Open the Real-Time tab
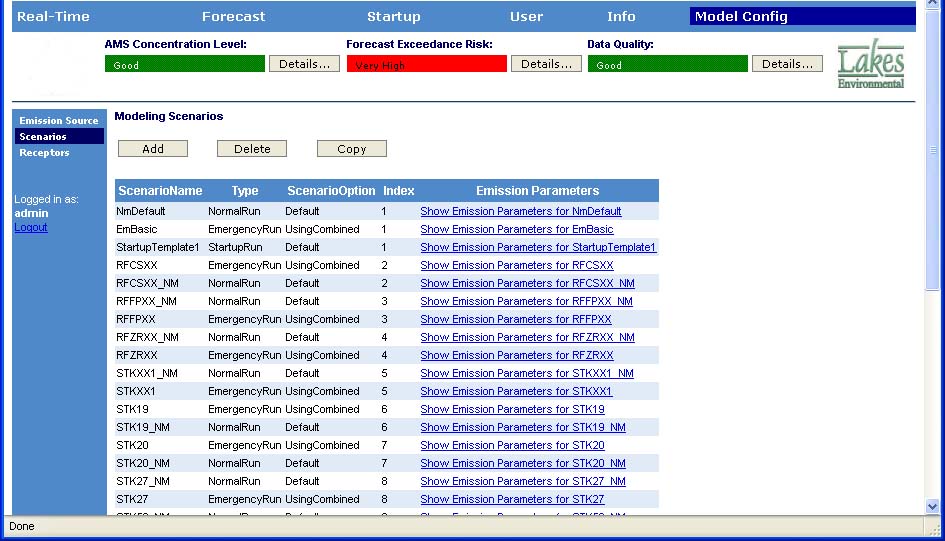Image resolution: width=945 pixels, height=541 pixels. [53, 17]
